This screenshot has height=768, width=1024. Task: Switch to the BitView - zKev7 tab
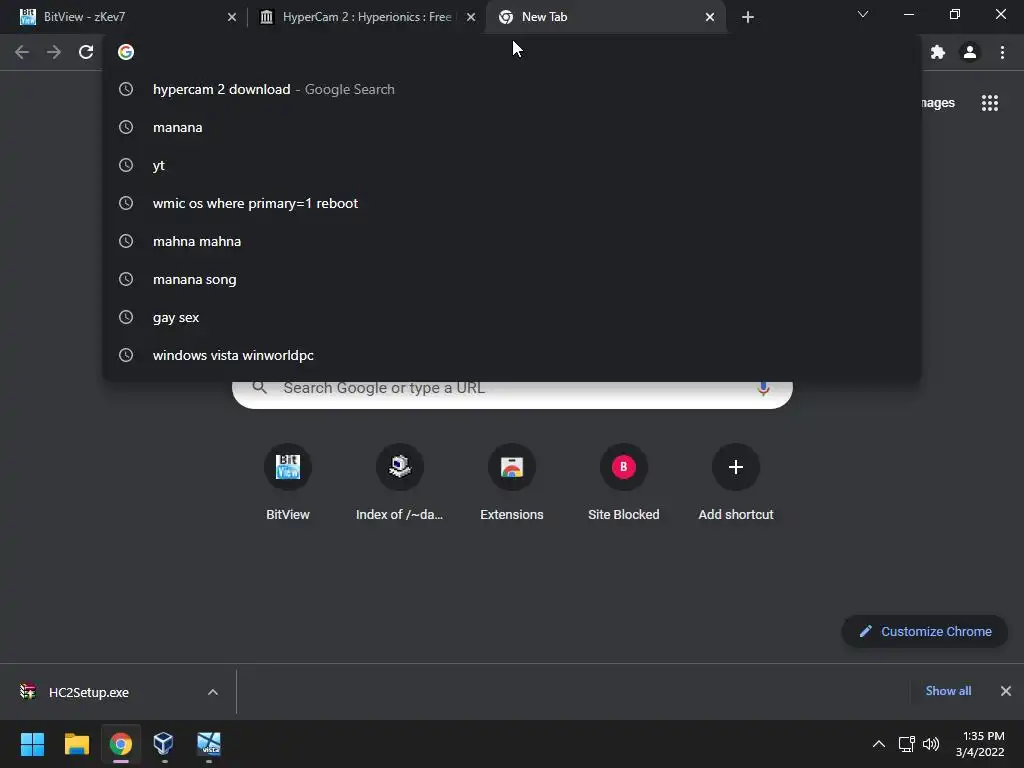pyautogui.click(x=123, y=17)
